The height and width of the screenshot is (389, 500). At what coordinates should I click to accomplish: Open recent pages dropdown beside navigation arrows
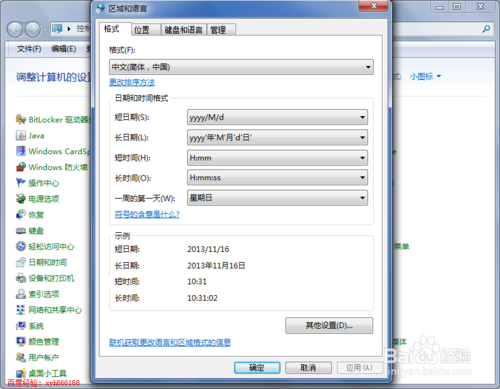point(45,30)
